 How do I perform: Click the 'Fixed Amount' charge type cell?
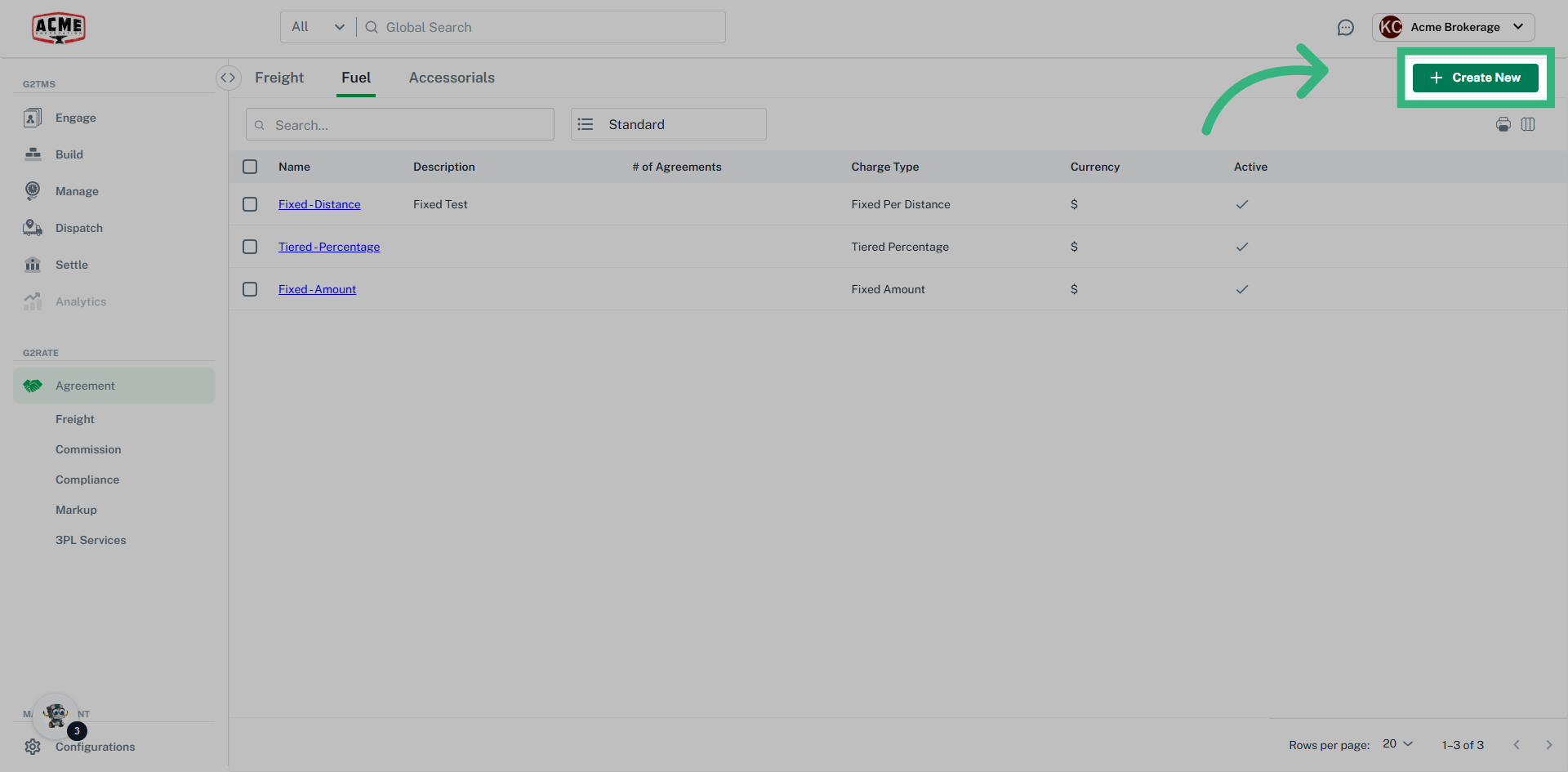click(x=888, y=289)
